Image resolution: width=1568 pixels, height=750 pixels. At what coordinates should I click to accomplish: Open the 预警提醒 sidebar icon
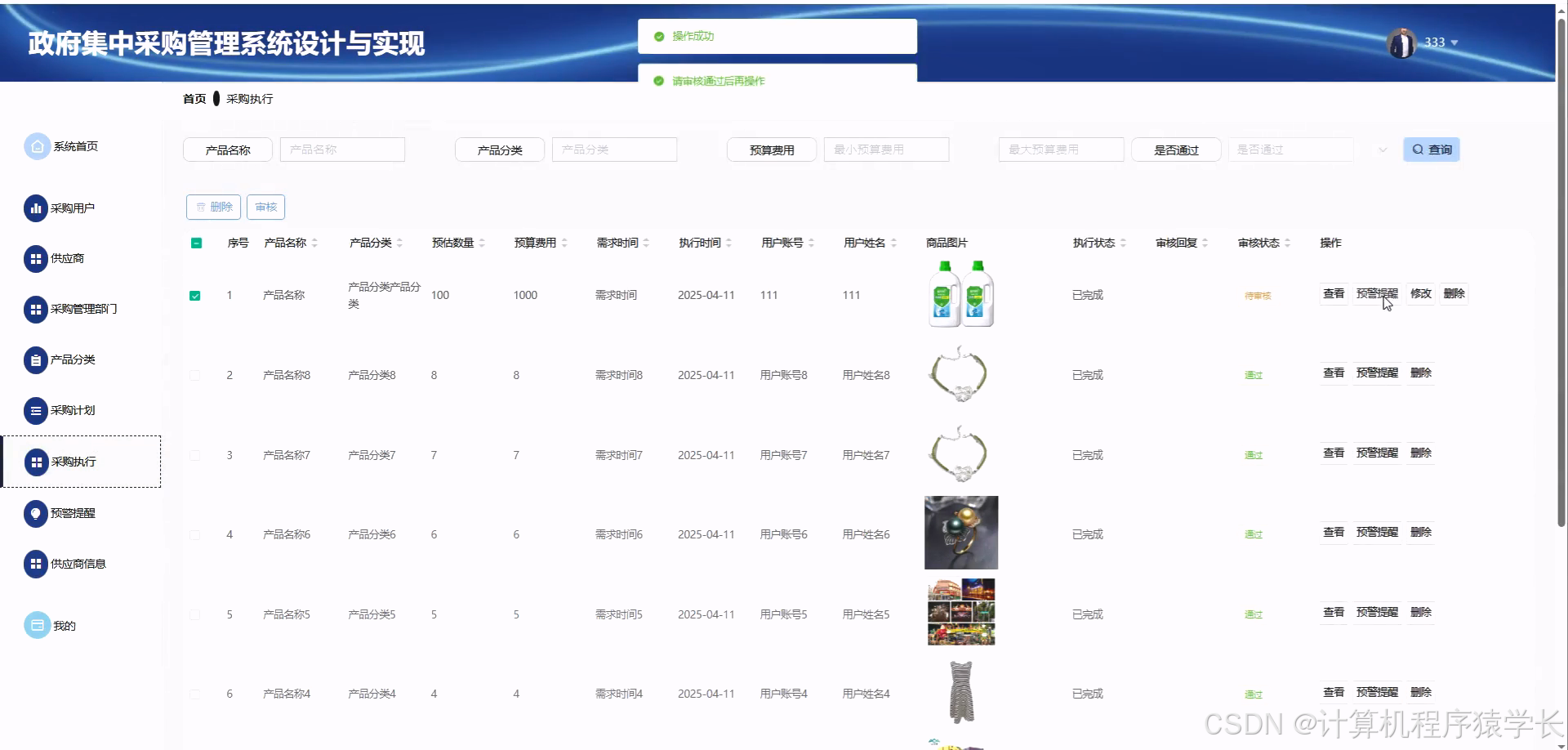pyautogui.click(x=36, y=513)
